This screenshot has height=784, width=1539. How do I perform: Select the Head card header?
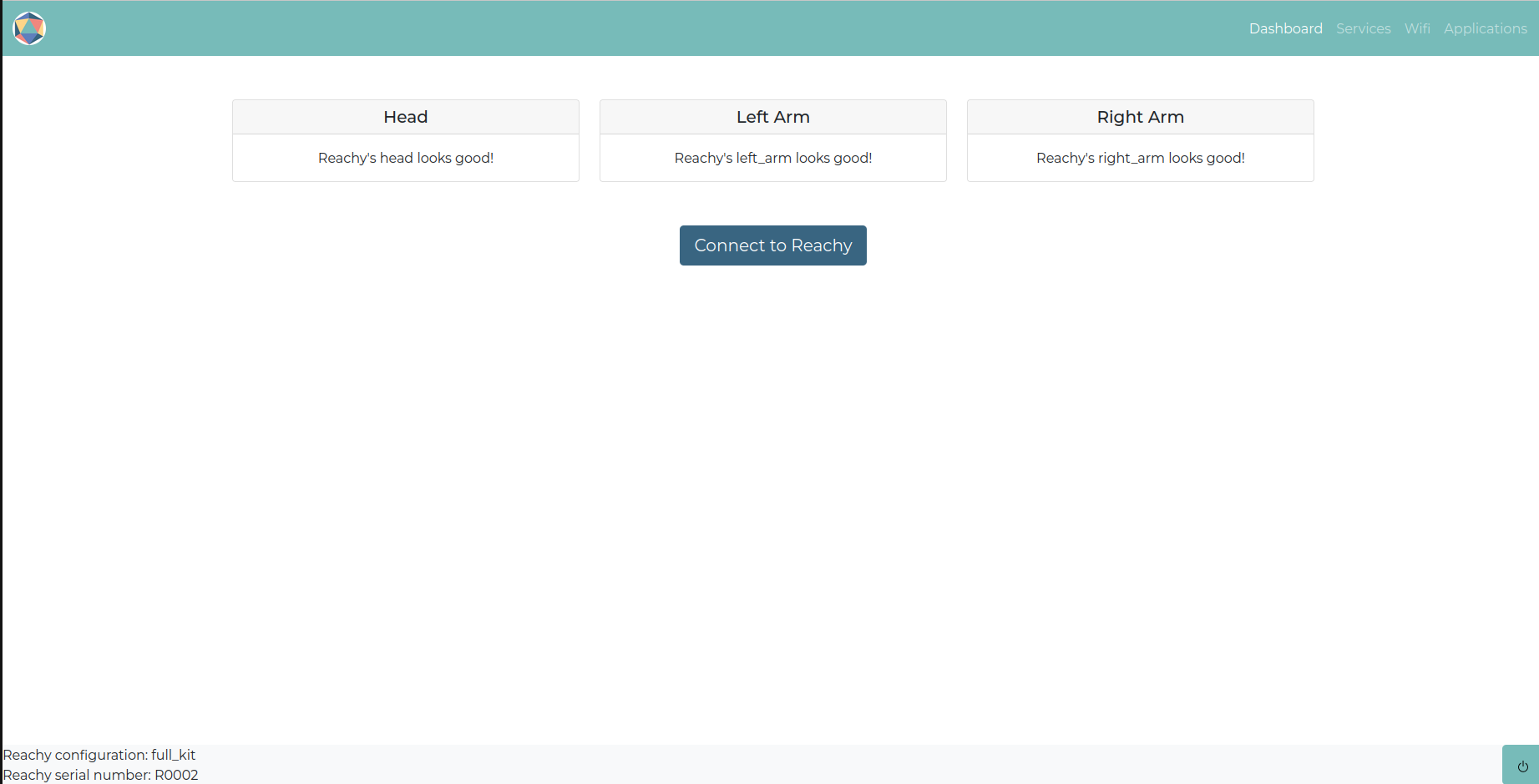tap(406, 117)
